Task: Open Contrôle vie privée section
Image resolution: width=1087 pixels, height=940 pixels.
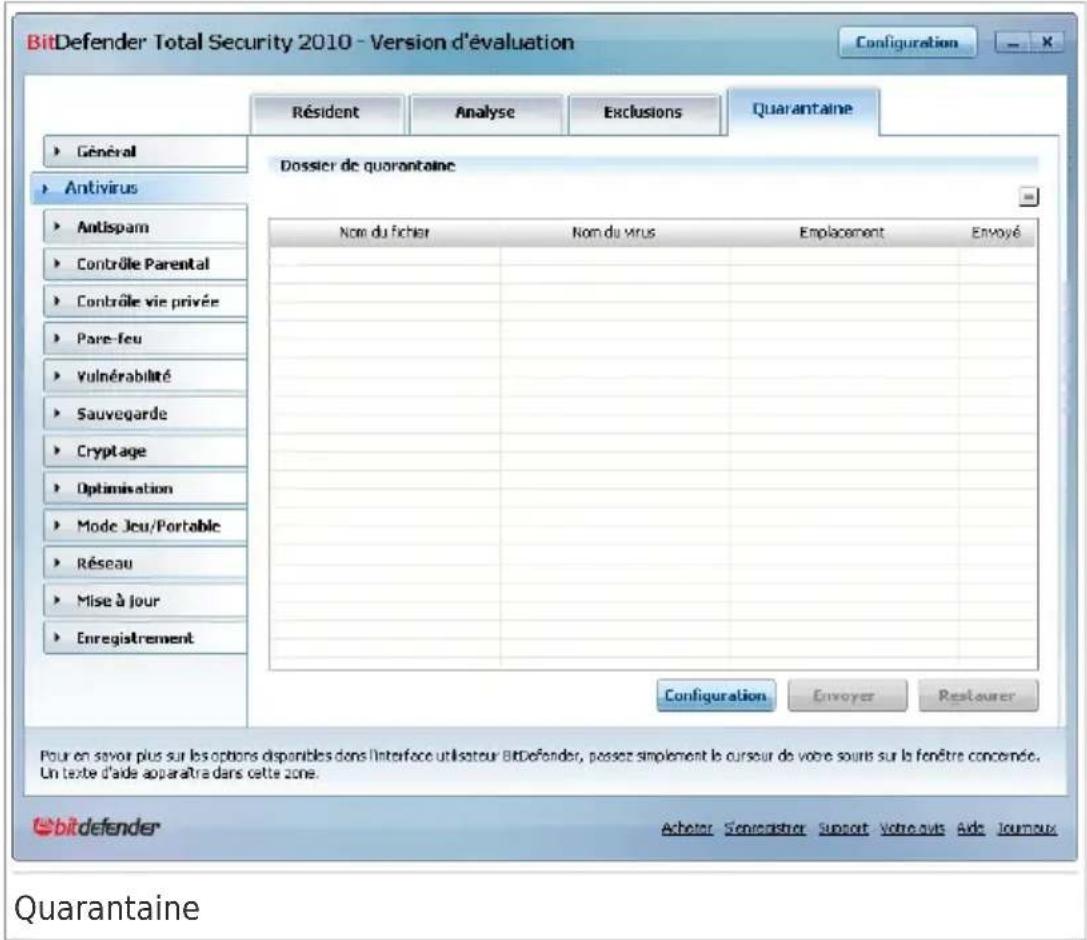Action: tap(145, 302)
